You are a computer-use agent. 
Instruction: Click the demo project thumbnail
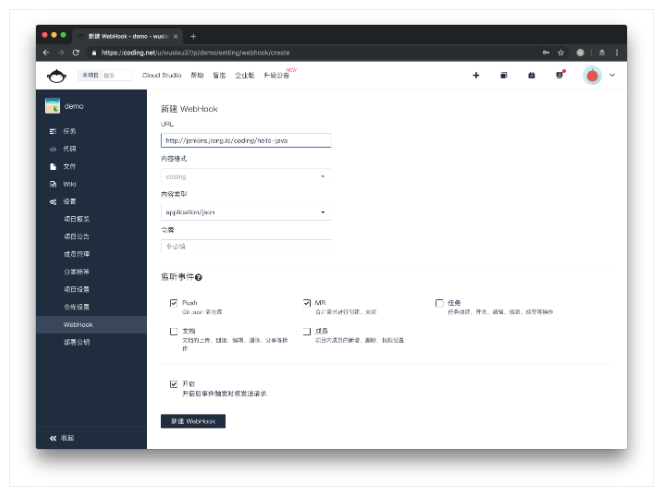(x=53, y=106)
